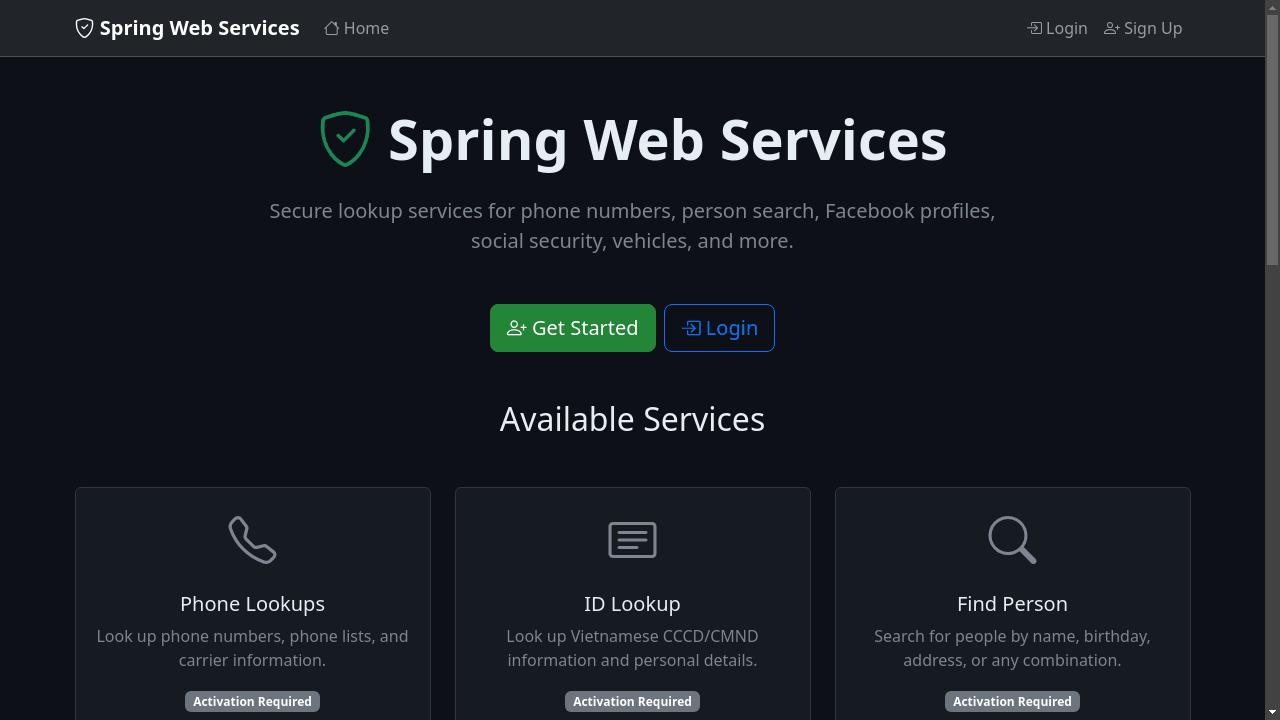Click the telephone handset icon for Phone Lookups
The image size is (1280, 720).
point(252,540)
